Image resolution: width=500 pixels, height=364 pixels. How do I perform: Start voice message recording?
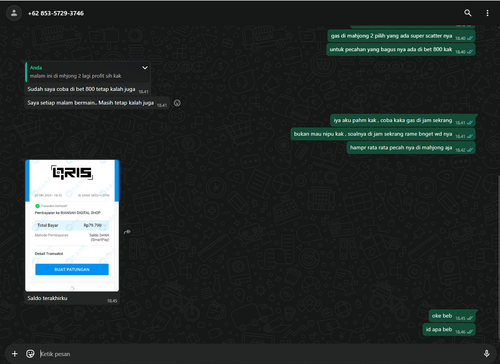coord(486,354)
